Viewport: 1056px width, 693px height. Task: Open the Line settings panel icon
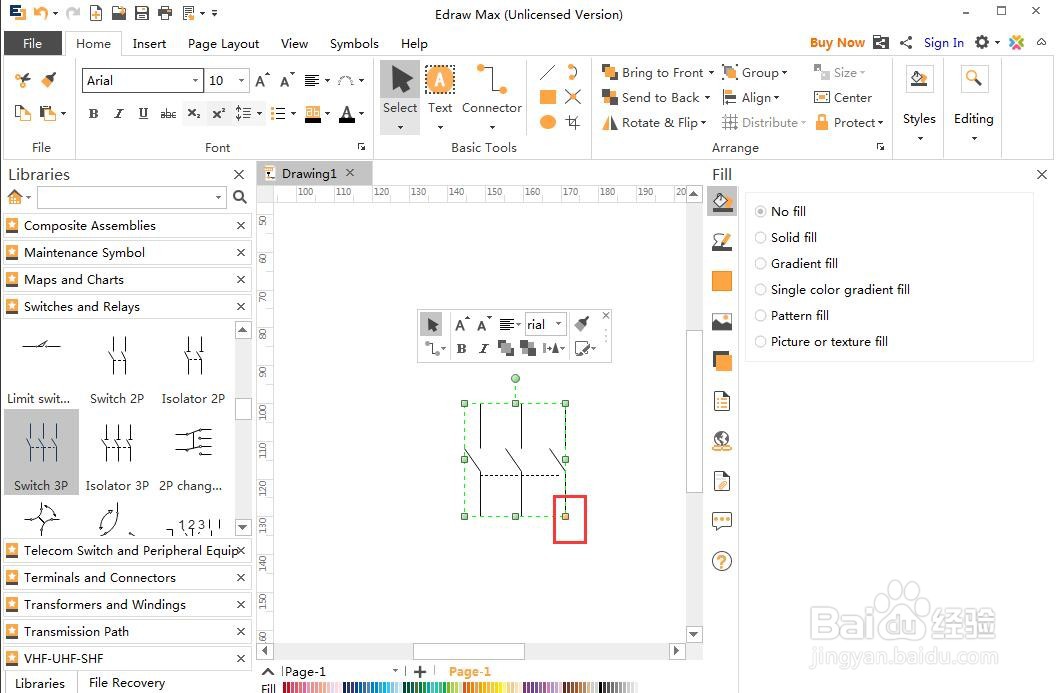coord(722,241)
